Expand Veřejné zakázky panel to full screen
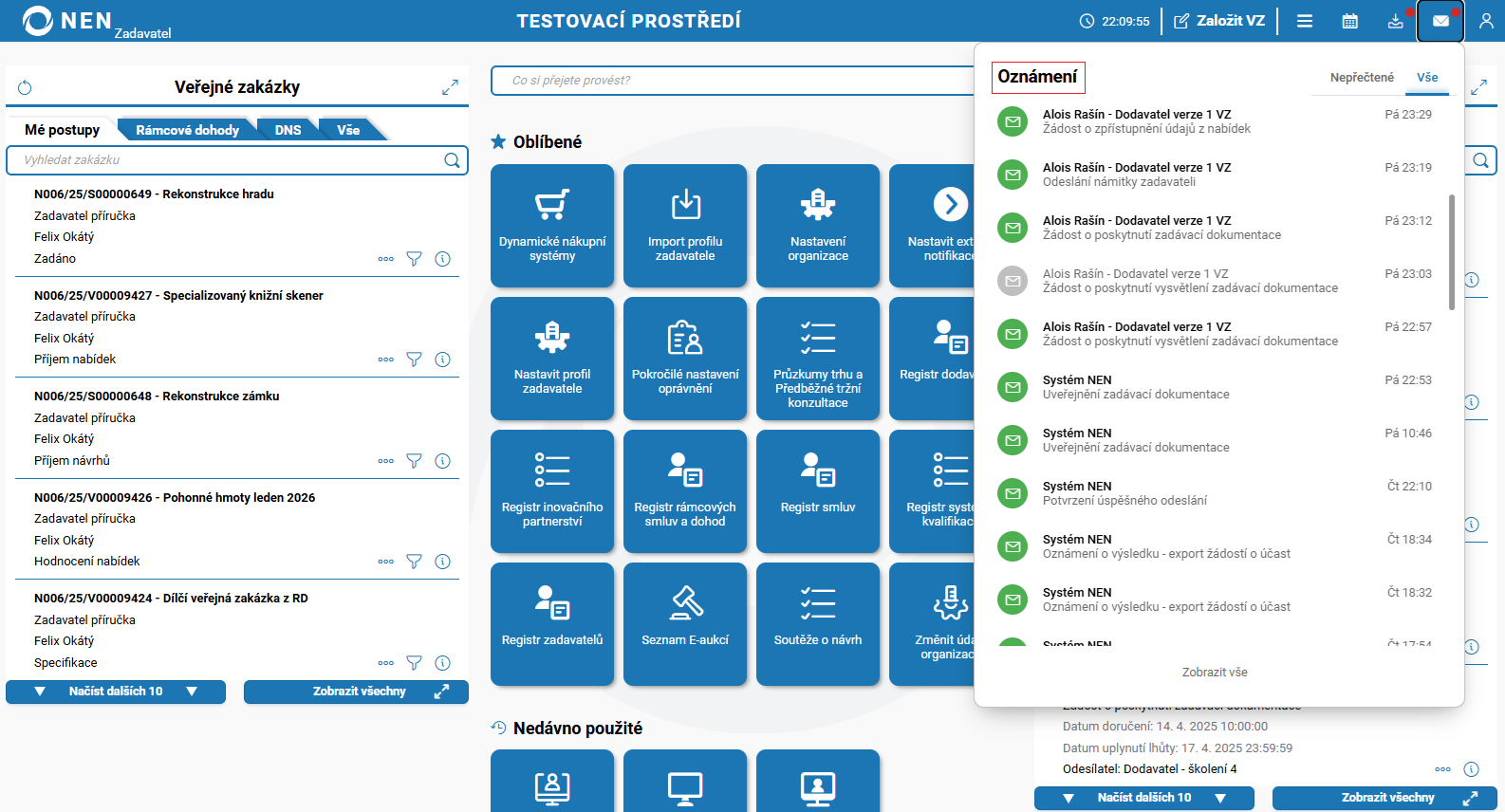 click(x=450, y=87)
